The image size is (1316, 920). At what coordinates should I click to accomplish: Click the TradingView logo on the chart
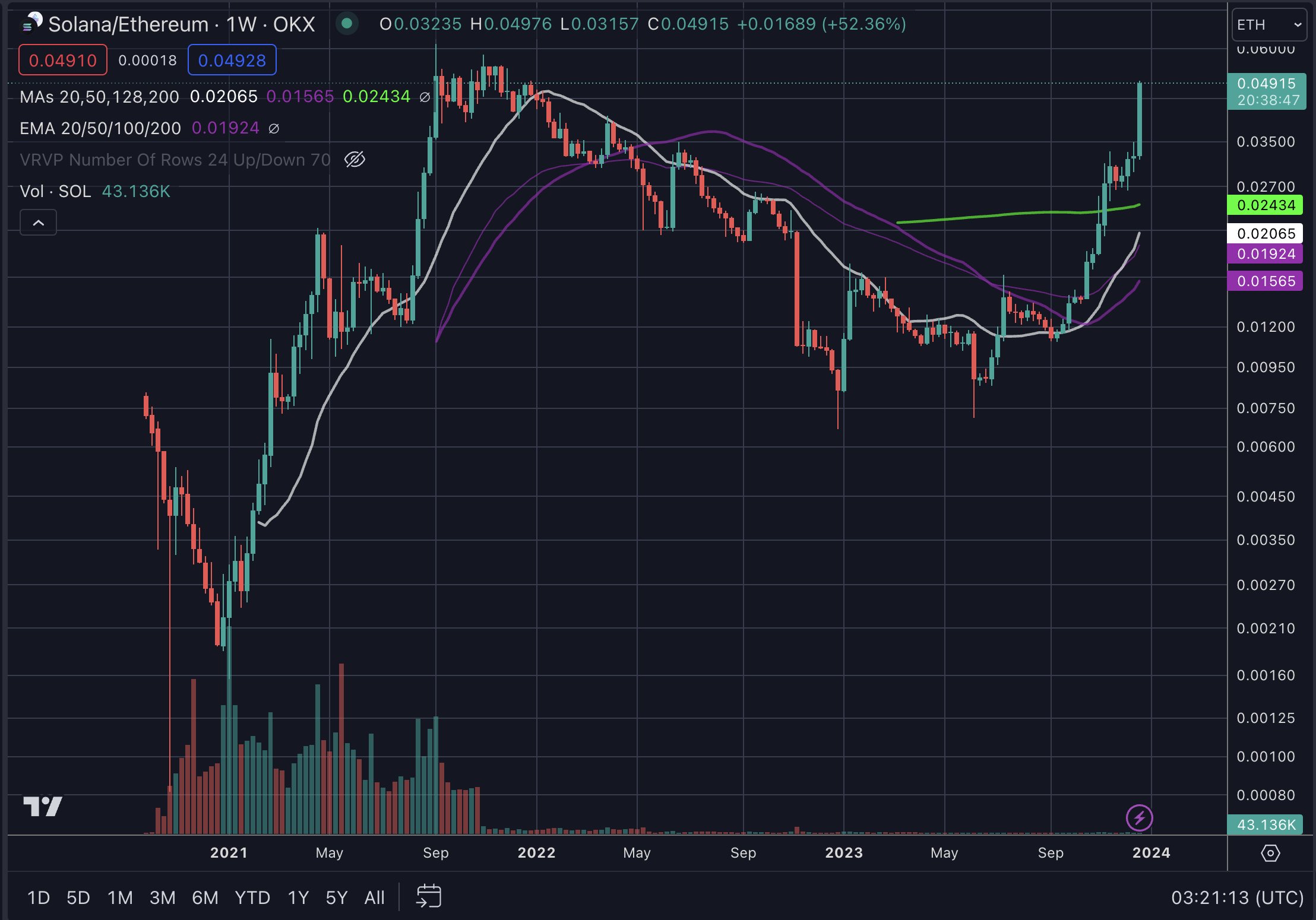pyautogui.click(x=42, y=806)
